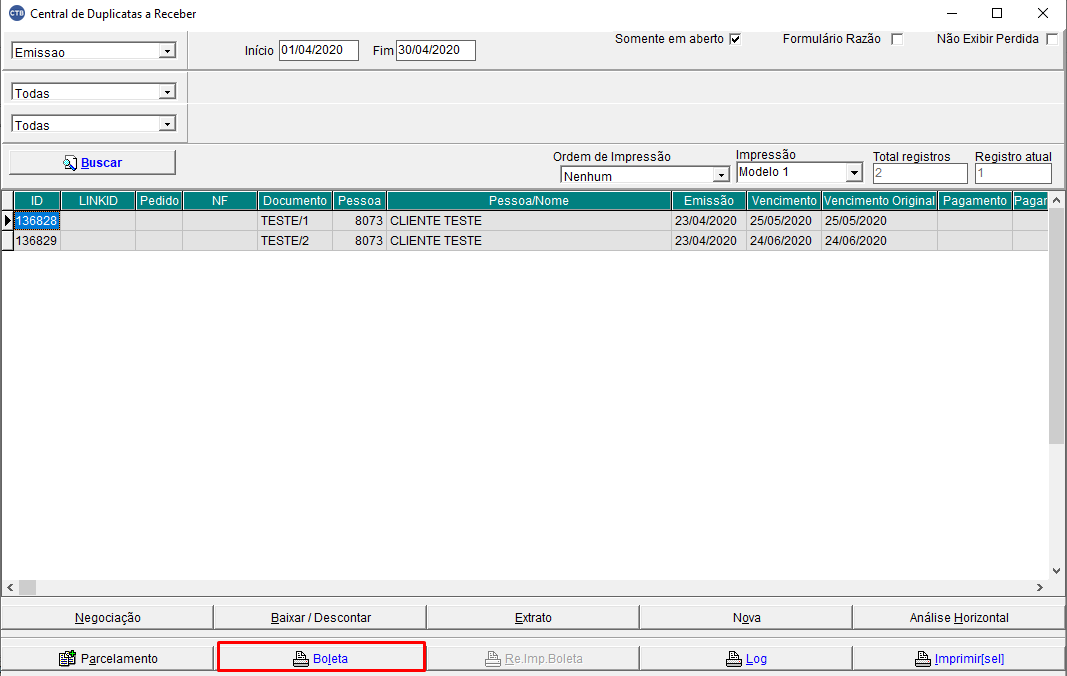This screenshot has height=676, width=1067.
Task: Click the Imprimir[sel] button
Action: 959,658
